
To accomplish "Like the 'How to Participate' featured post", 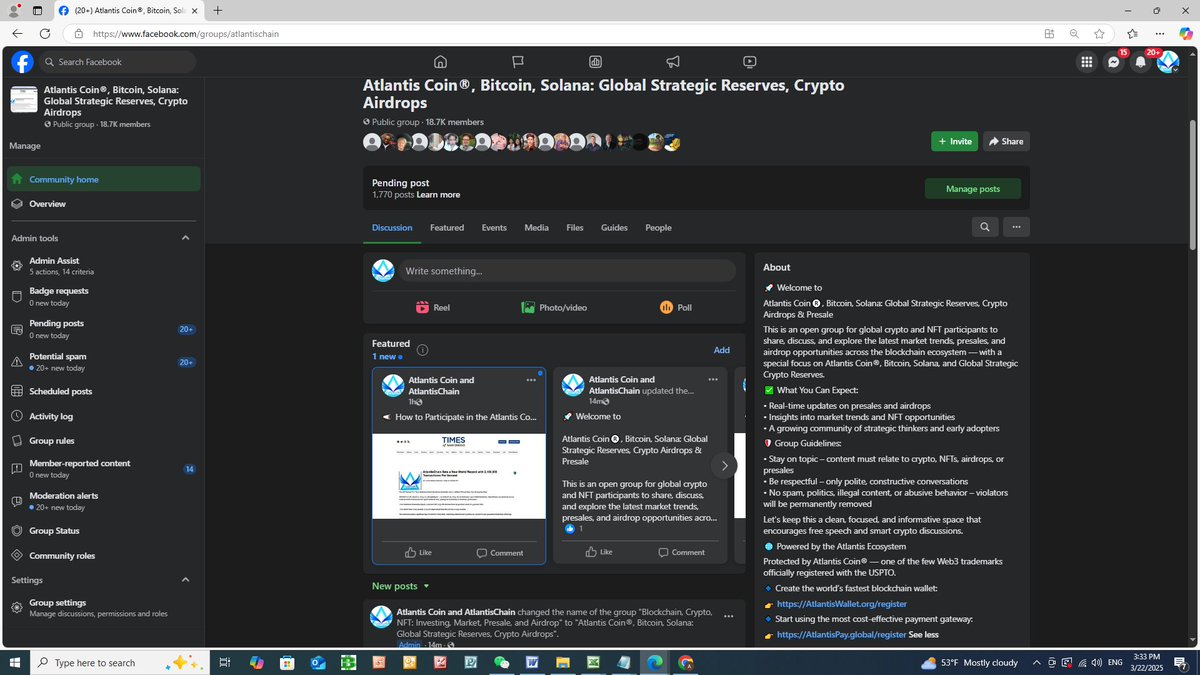I will click(418, 552).
